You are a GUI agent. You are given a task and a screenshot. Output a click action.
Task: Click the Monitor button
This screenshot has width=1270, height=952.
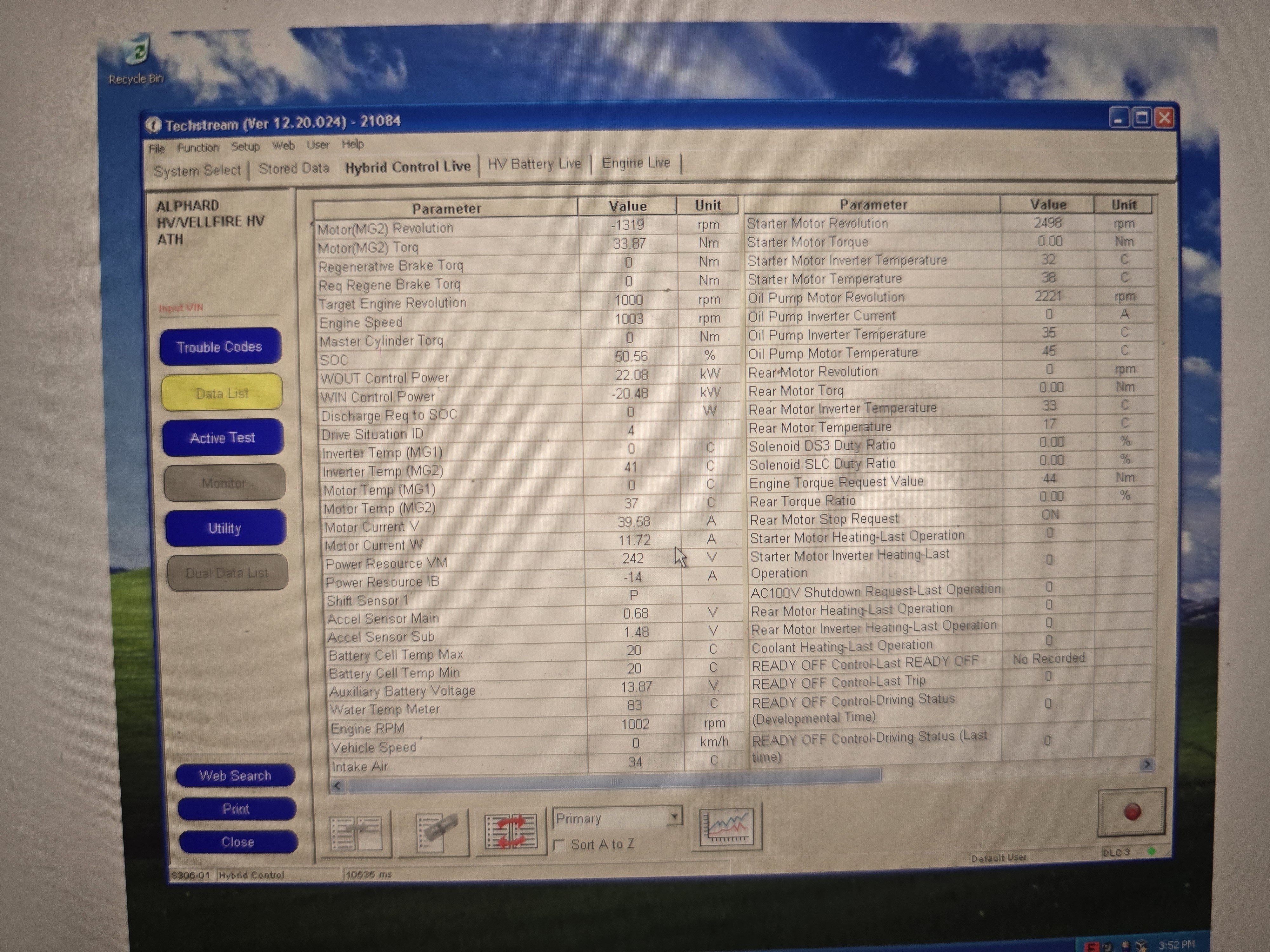tap(224, 483)
